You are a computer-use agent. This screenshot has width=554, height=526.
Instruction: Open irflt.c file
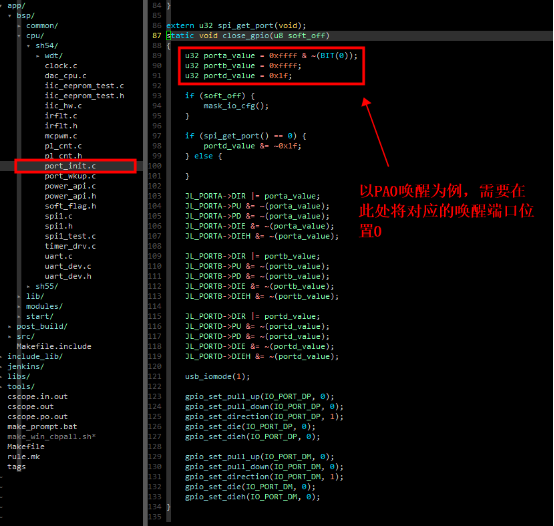pos(61,116)
